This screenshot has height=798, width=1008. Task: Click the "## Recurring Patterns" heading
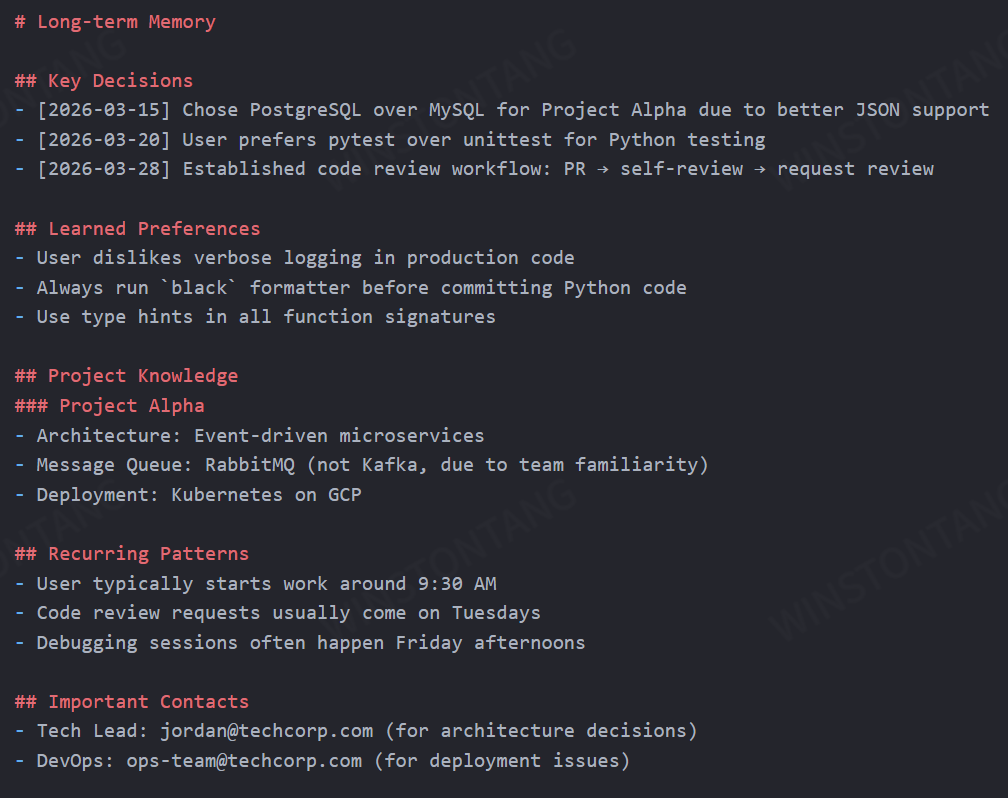pyautogui.click(x=132, y=554)
